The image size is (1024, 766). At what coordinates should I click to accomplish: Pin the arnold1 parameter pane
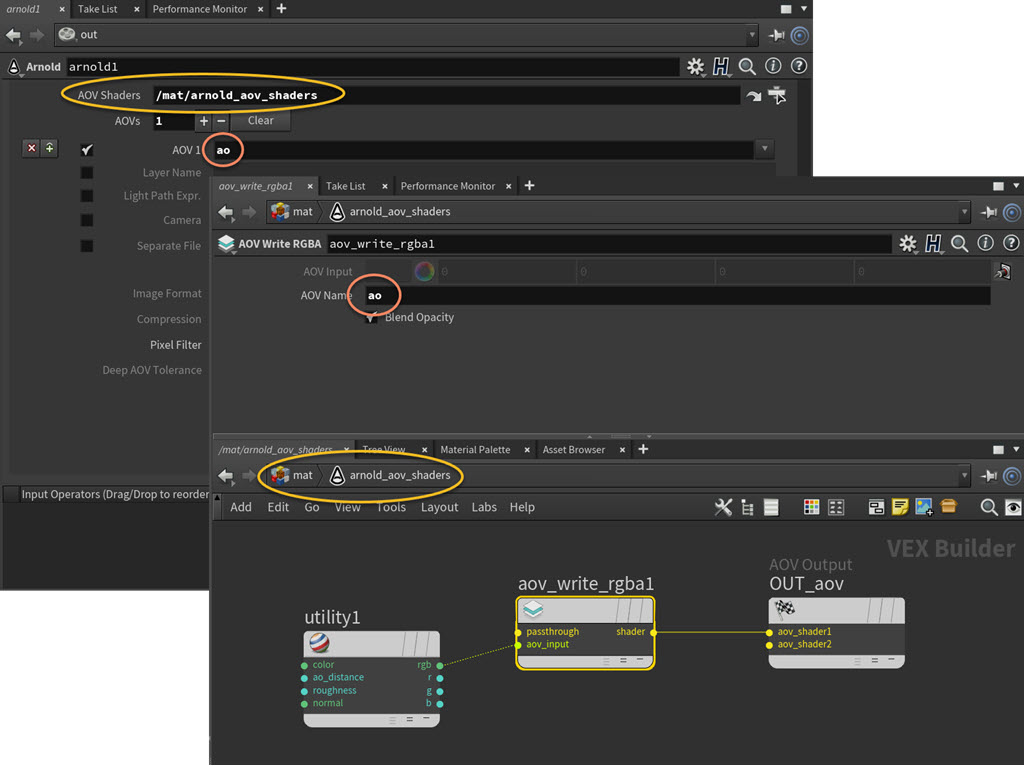[776, 35]
